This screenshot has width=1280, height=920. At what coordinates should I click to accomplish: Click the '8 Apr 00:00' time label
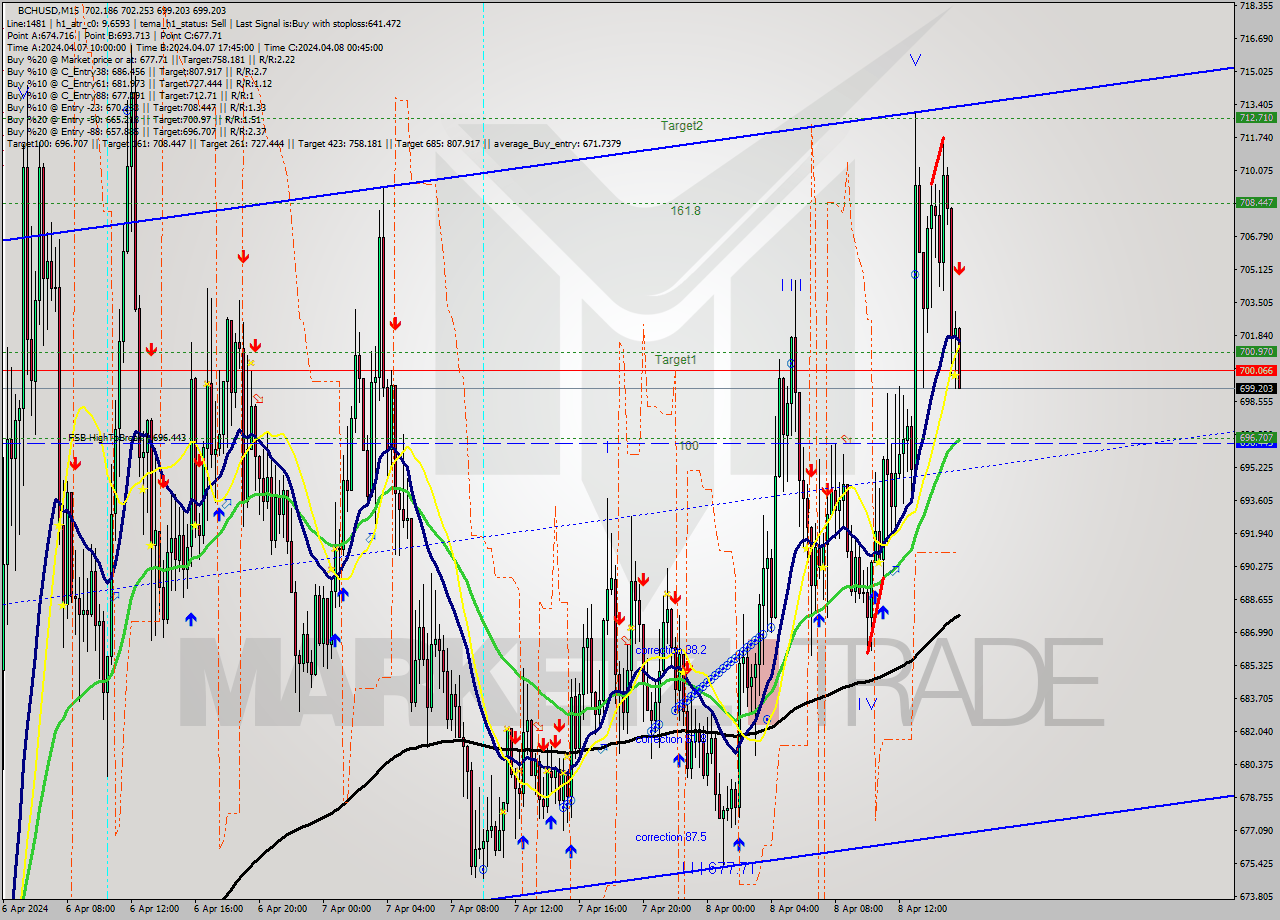click(x=731, y=910)
